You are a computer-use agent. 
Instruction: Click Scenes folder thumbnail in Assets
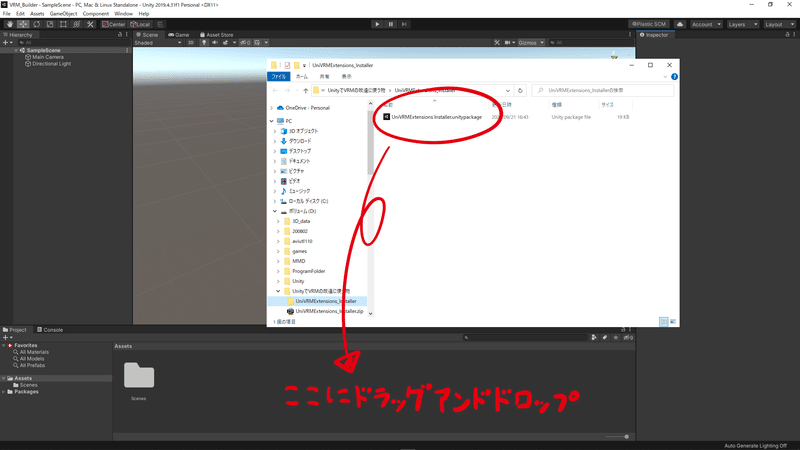pos(139,376)
